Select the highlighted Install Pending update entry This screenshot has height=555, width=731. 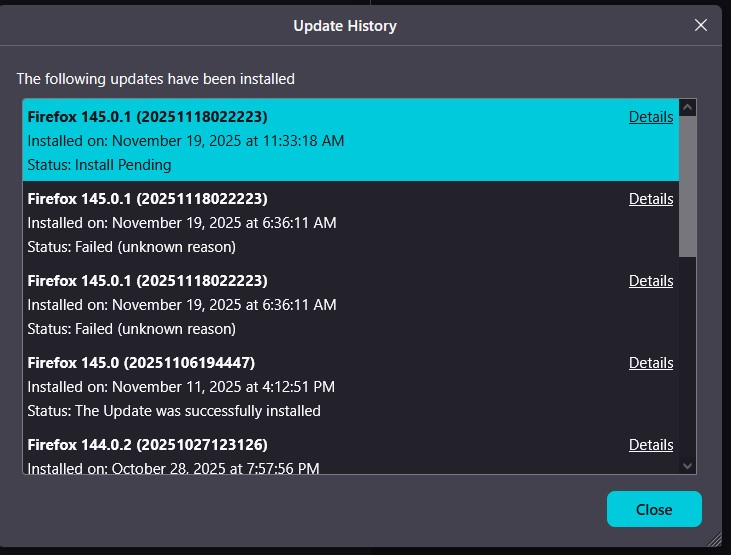[x=300, y=140]
